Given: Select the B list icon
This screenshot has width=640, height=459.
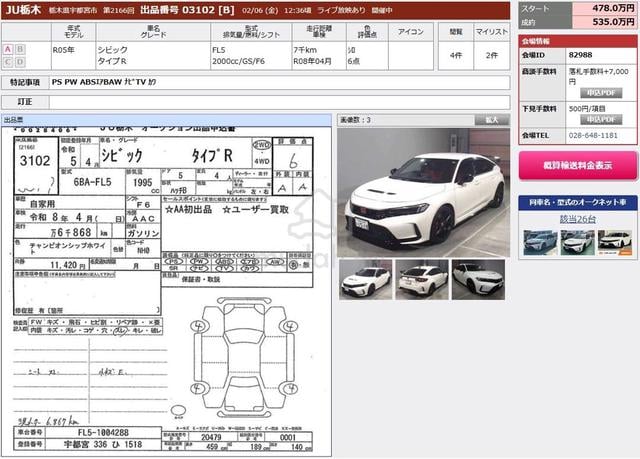Looking at the screenshot, I should (20, 49).
